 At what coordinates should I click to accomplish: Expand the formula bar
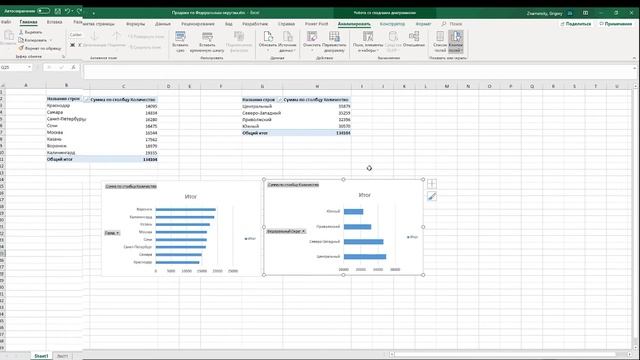click(634, 69)
